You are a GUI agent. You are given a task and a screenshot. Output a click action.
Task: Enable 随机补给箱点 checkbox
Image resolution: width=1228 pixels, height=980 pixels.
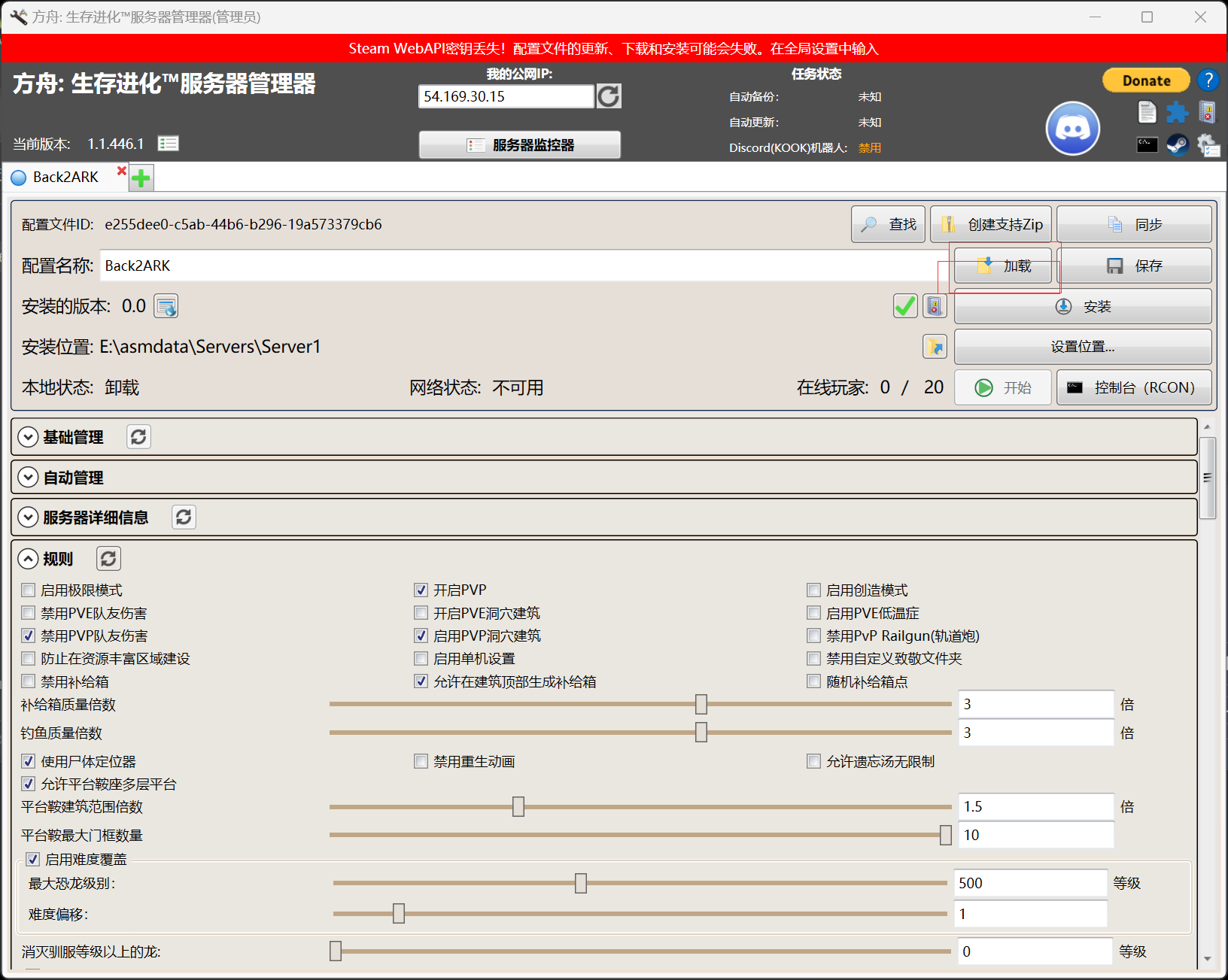click(814, 681)
